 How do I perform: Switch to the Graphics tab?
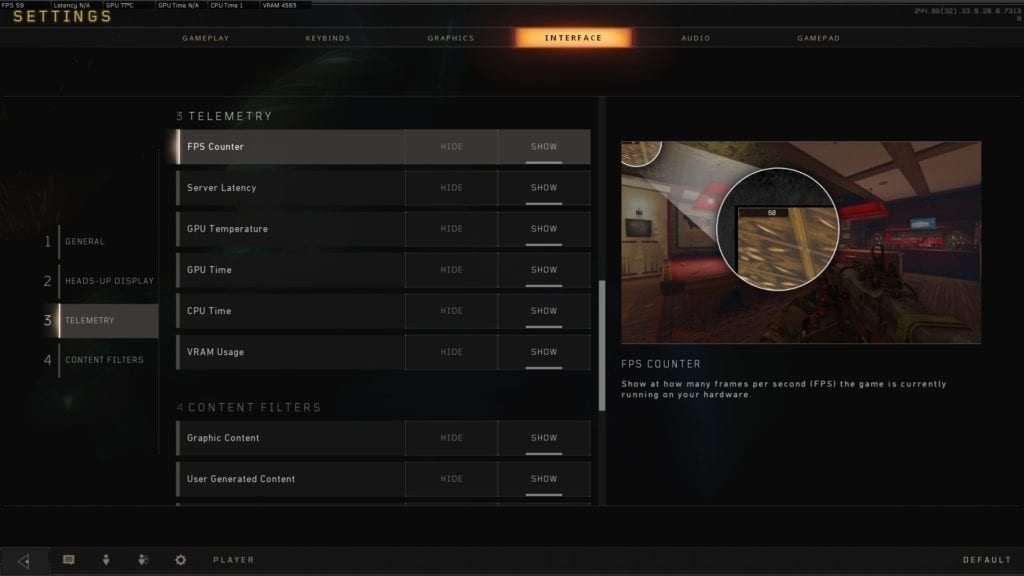tap(451, 38)
